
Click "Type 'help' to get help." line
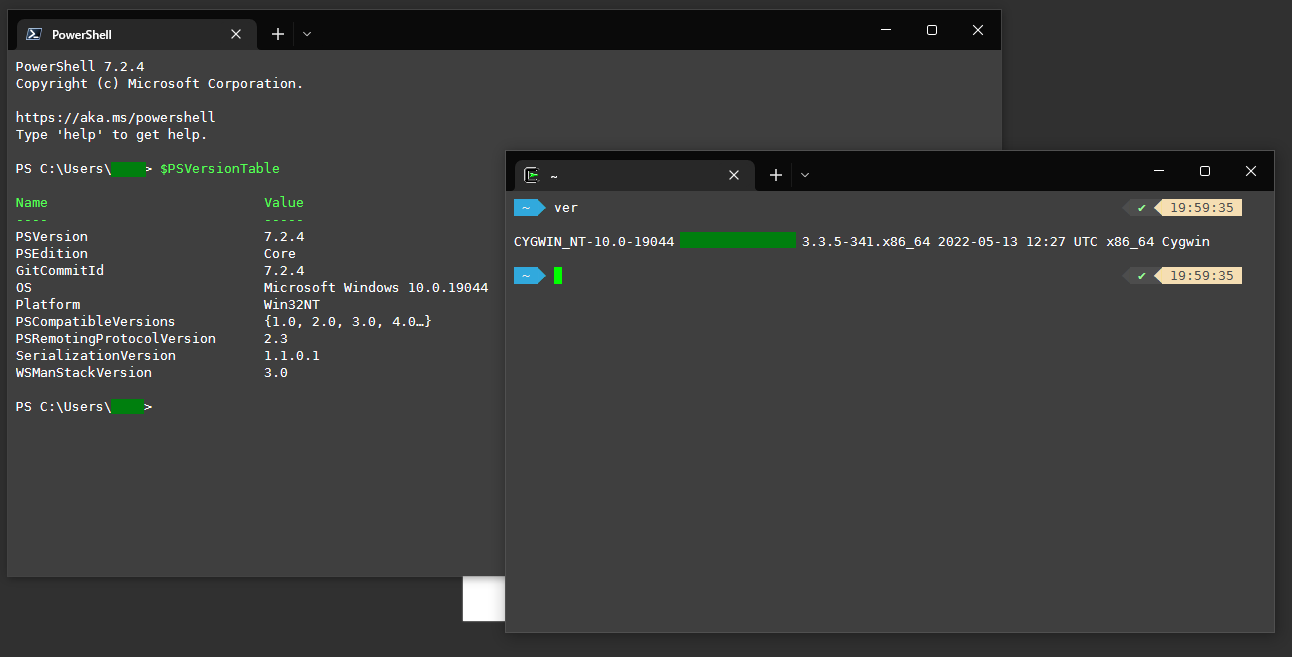pos(112,134)
